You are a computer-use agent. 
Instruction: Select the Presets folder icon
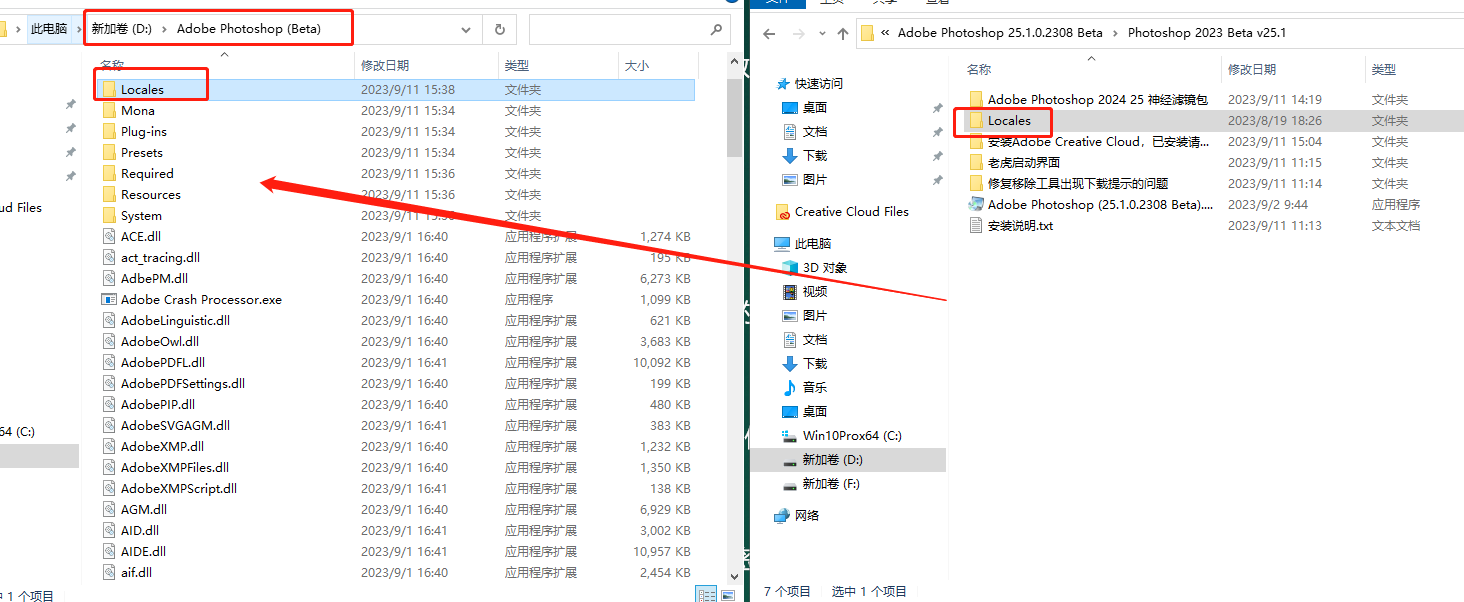click(x=110, y=152)
